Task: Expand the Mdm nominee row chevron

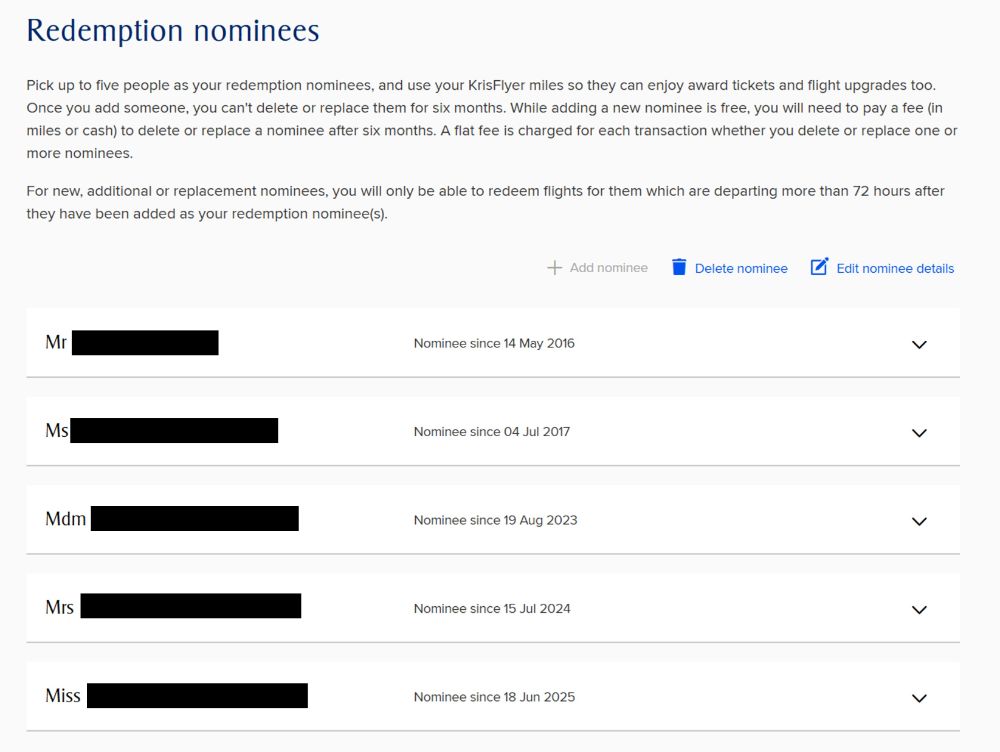Action: (x=920, y=521)
